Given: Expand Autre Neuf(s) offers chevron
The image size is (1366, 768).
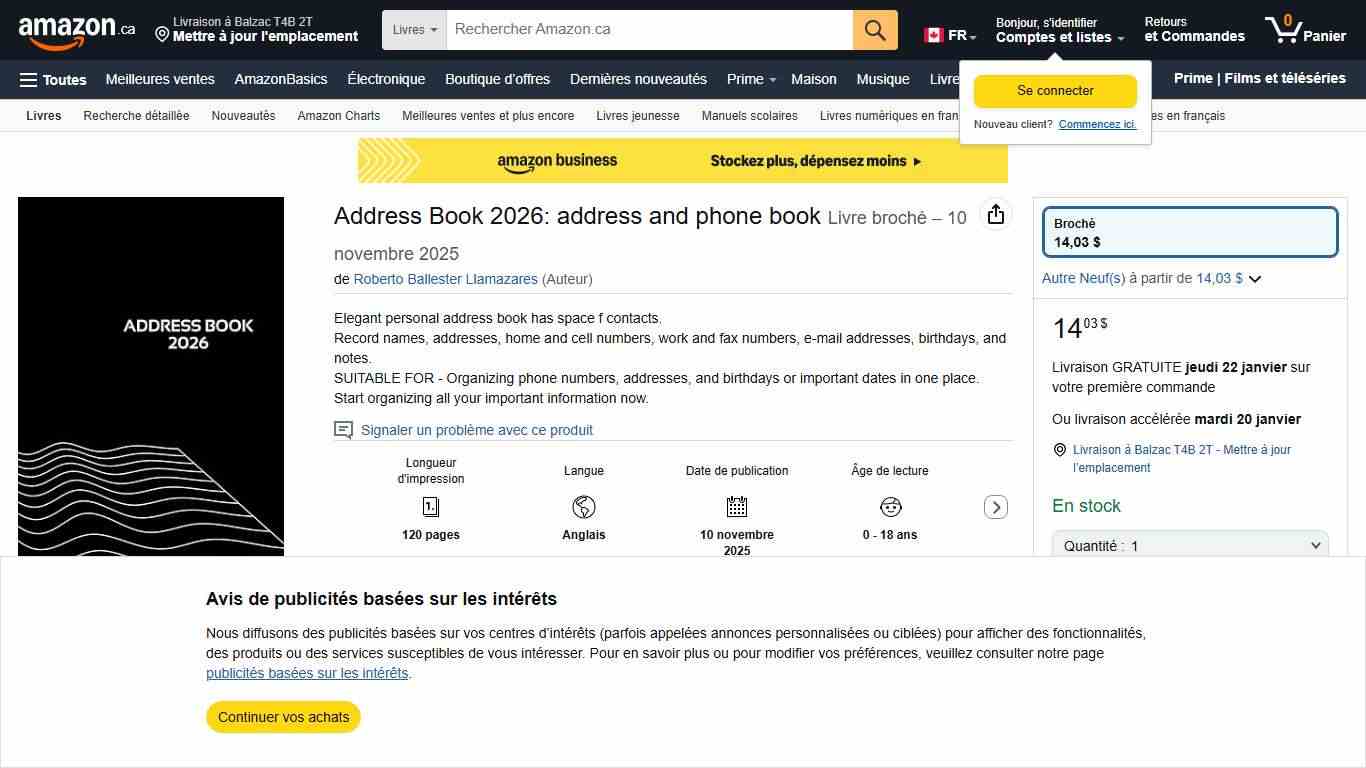Looking at the screenshot, I should coord(1255,279).
